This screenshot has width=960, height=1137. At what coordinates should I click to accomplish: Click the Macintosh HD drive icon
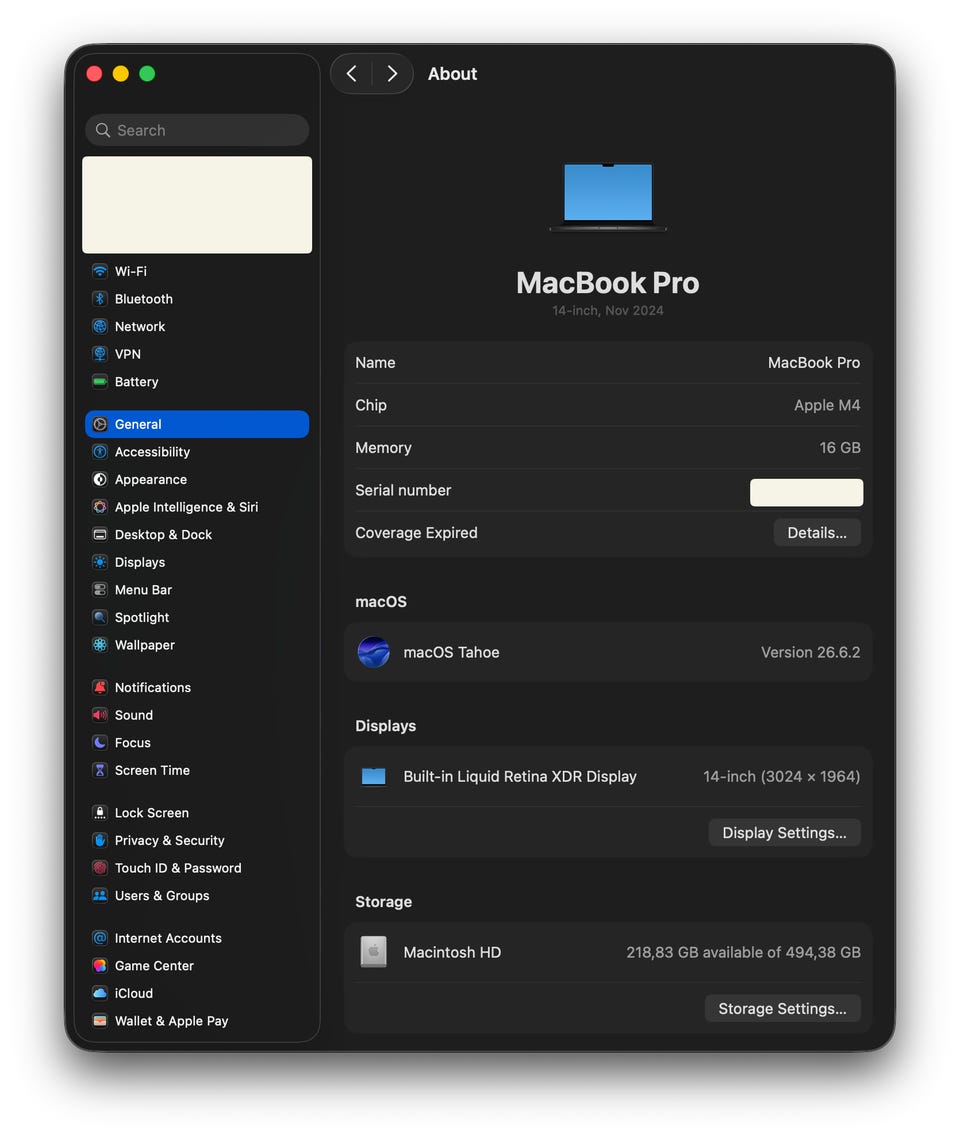pos(373,952)
